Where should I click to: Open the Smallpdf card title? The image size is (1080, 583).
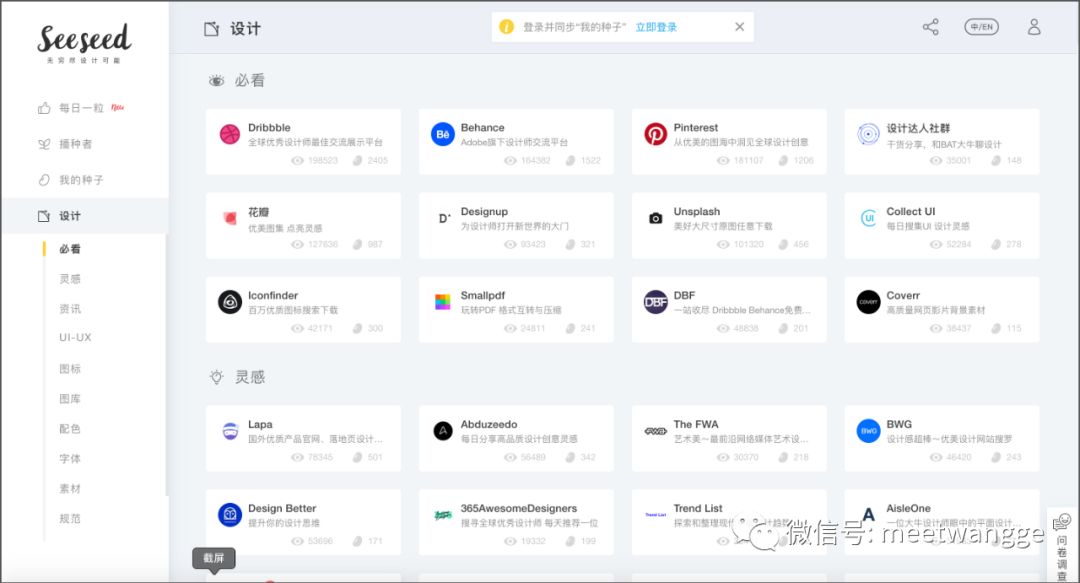click(x=482, y=295)
